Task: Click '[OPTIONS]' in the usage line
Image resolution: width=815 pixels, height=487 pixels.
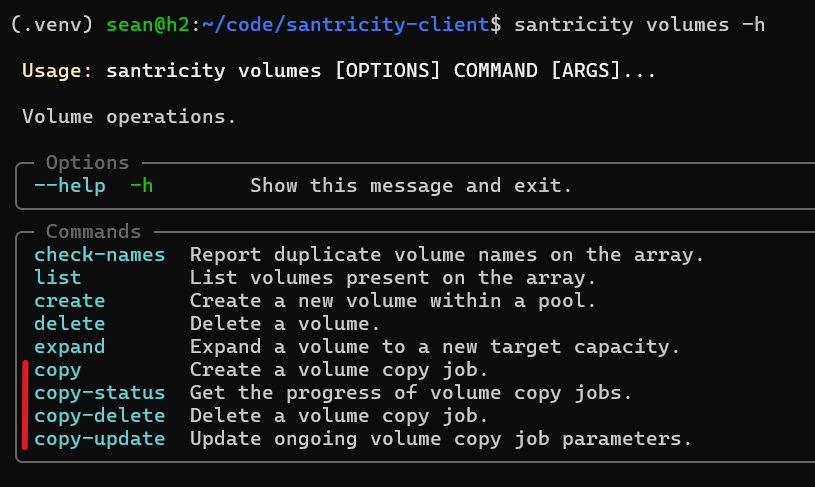Action: (x=388, y=70)
